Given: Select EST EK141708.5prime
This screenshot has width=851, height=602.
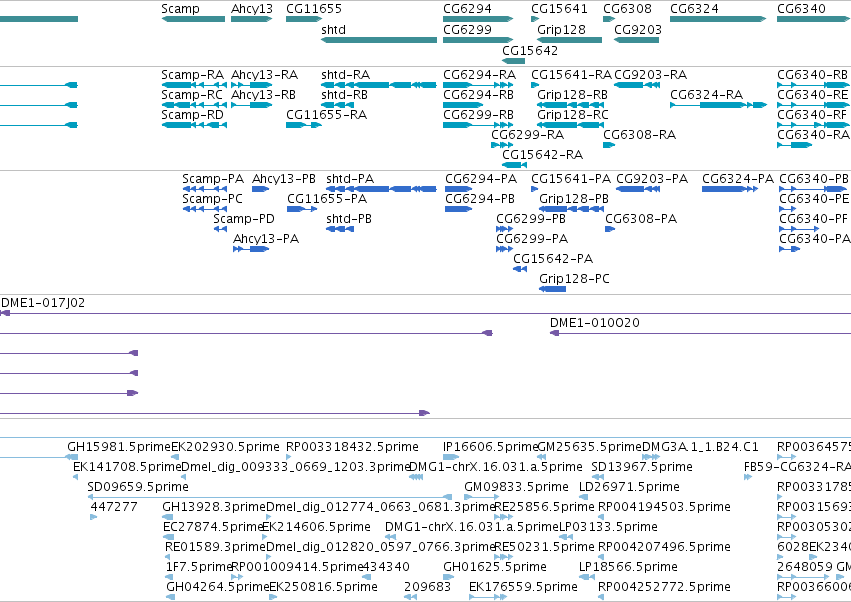Looking at the screenshot, I should [x=127, y=467].
